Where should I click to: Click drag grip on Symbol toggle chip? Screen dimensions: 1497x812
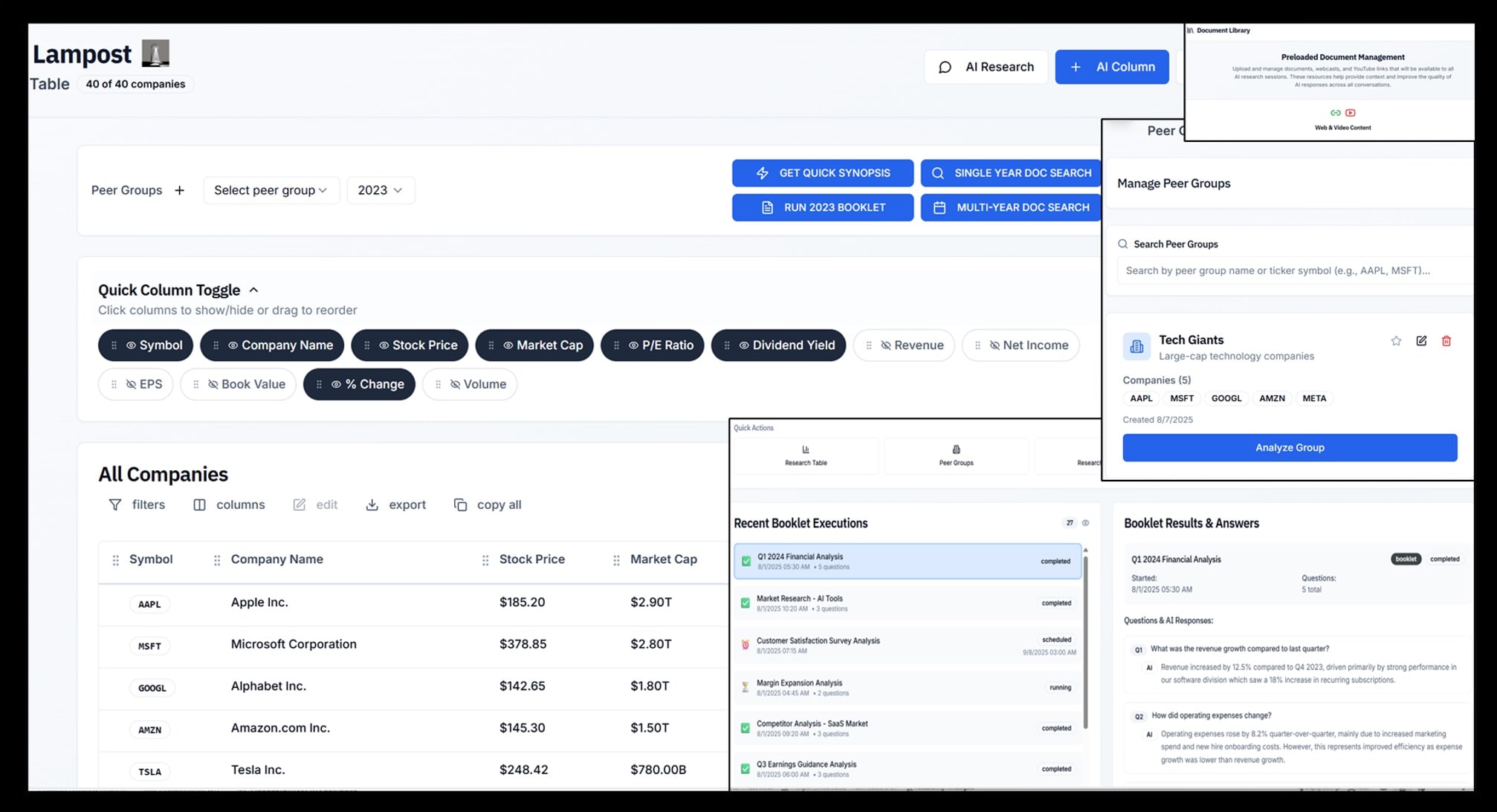pos(114,345)
